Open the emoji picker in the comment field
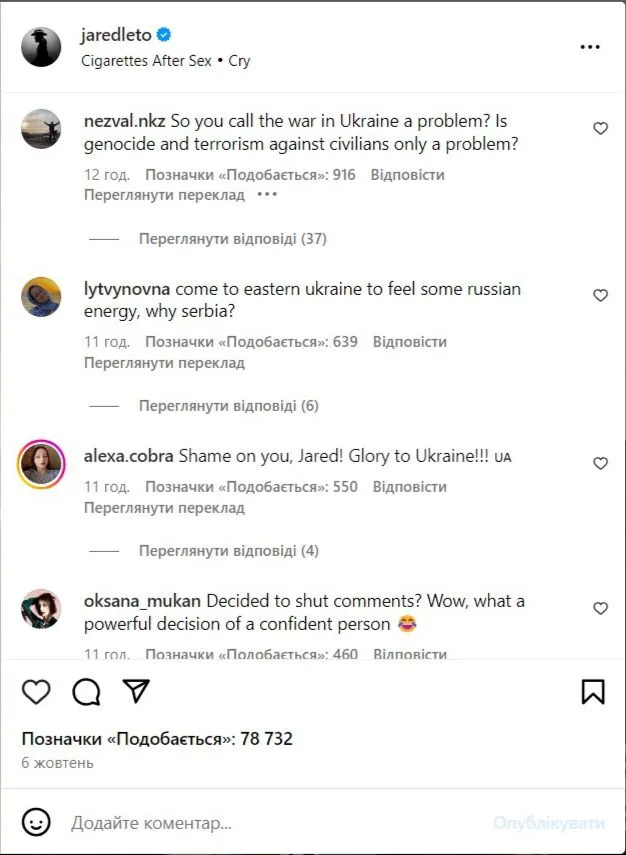This screenshot has width=626, height=855. [37, 822]
